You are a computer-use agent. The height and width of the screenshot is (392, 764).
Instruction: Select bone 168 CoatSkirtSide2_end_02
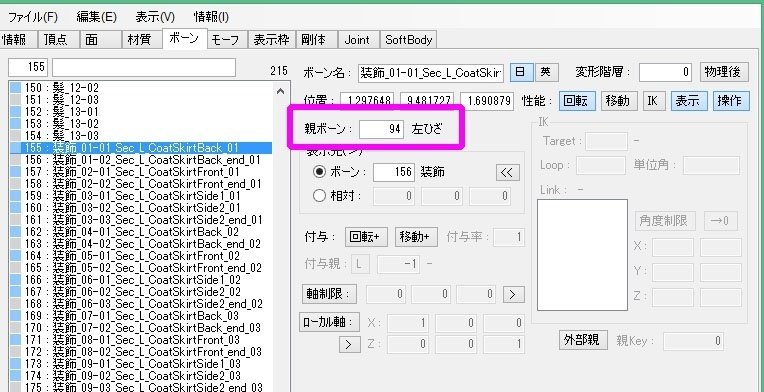[x=141, y=304]
